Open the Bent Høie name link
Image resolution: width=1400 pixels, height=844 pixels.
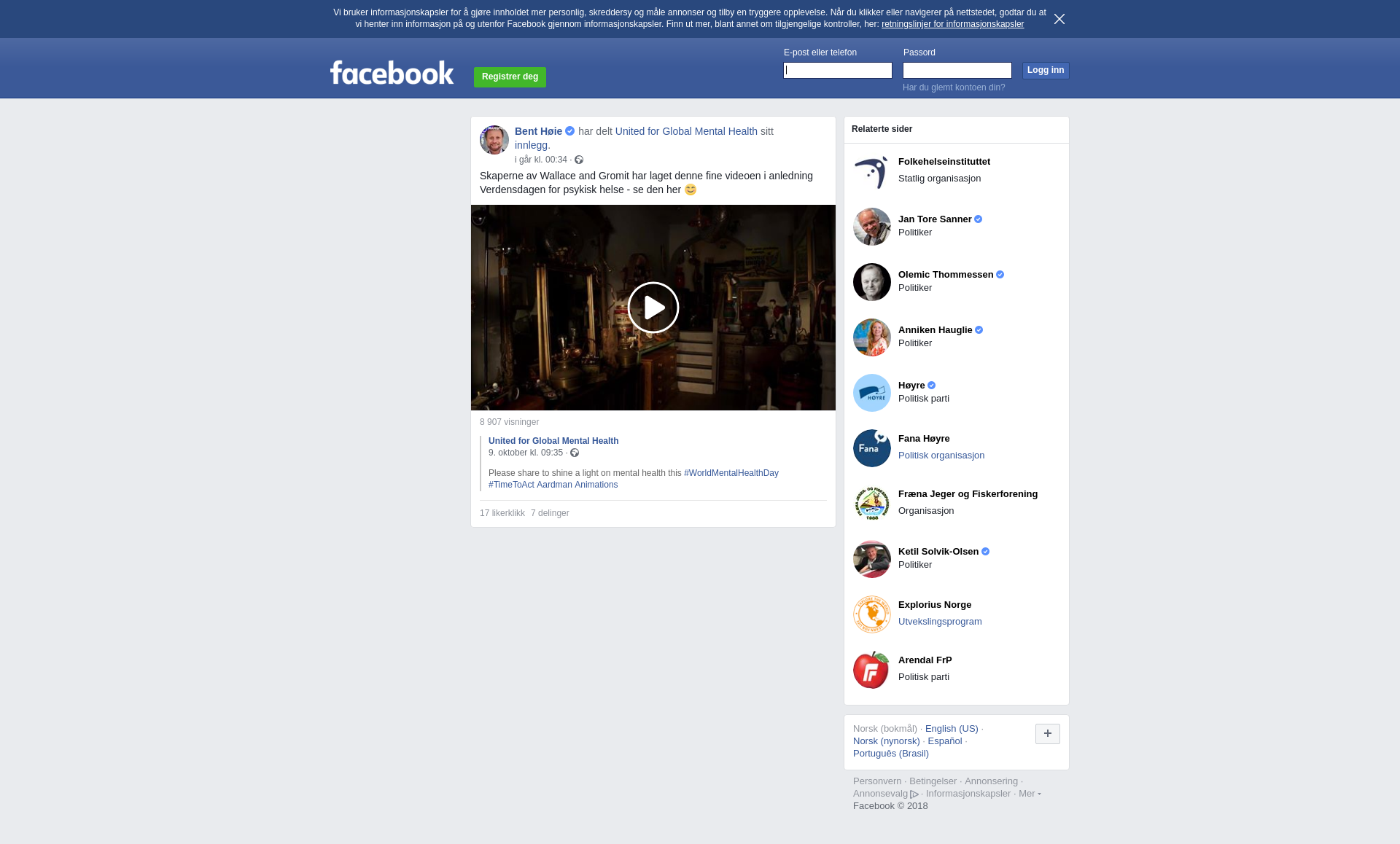(x=538, y=131)
